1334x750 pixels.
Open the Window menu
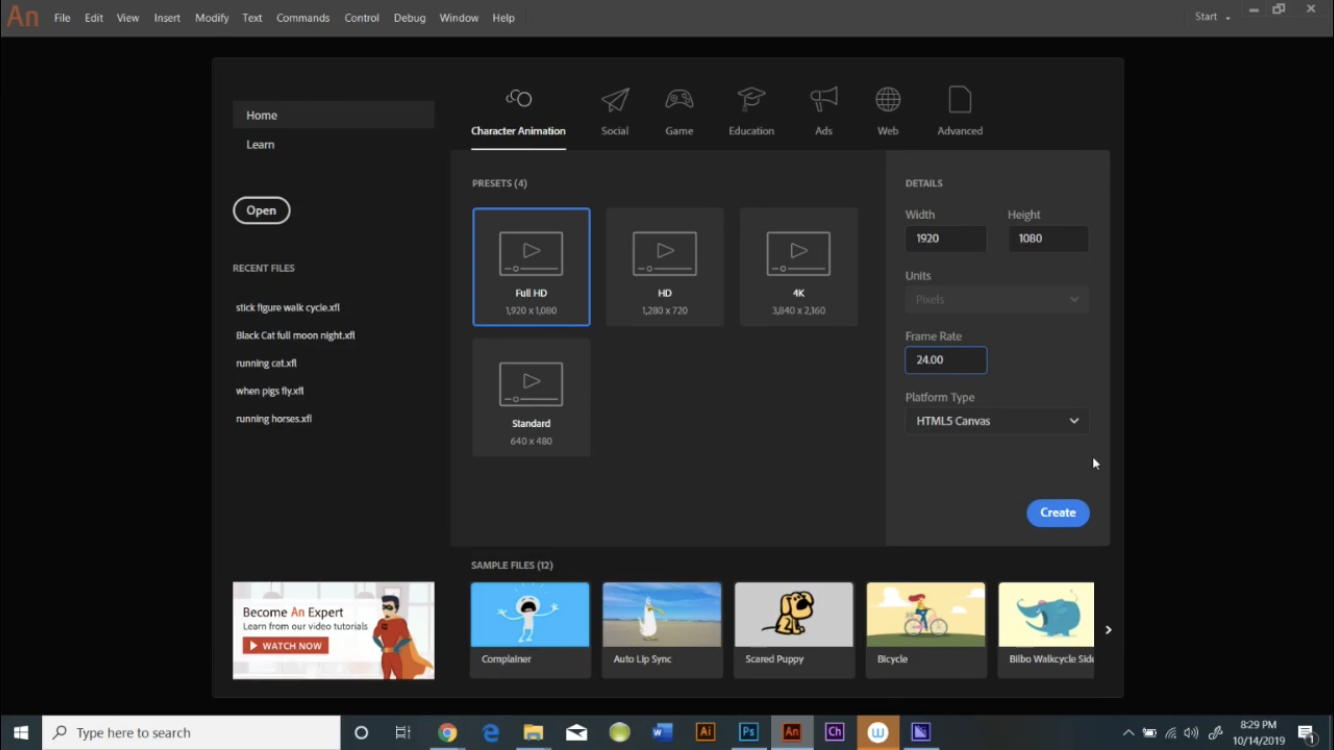point(459,18)
